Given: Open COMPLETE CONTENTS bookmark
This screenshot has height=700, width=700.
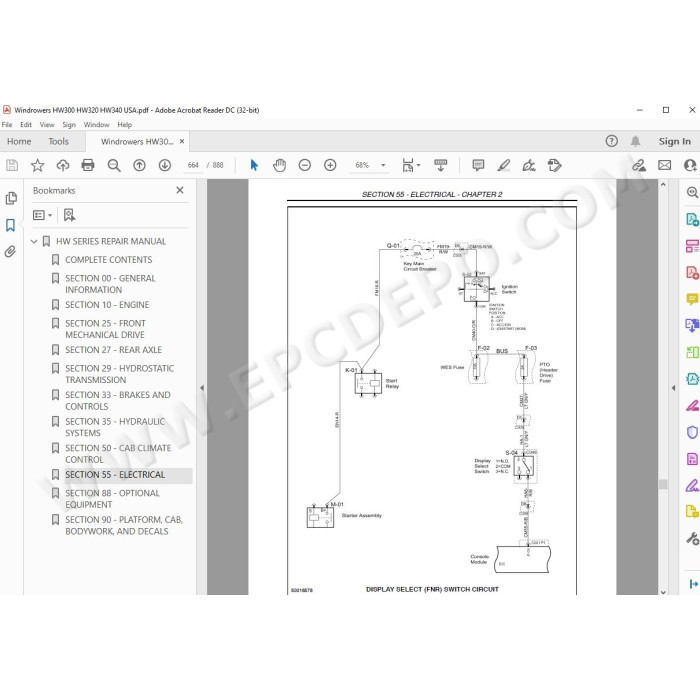Looking at the screenshot, I should 108,260.
